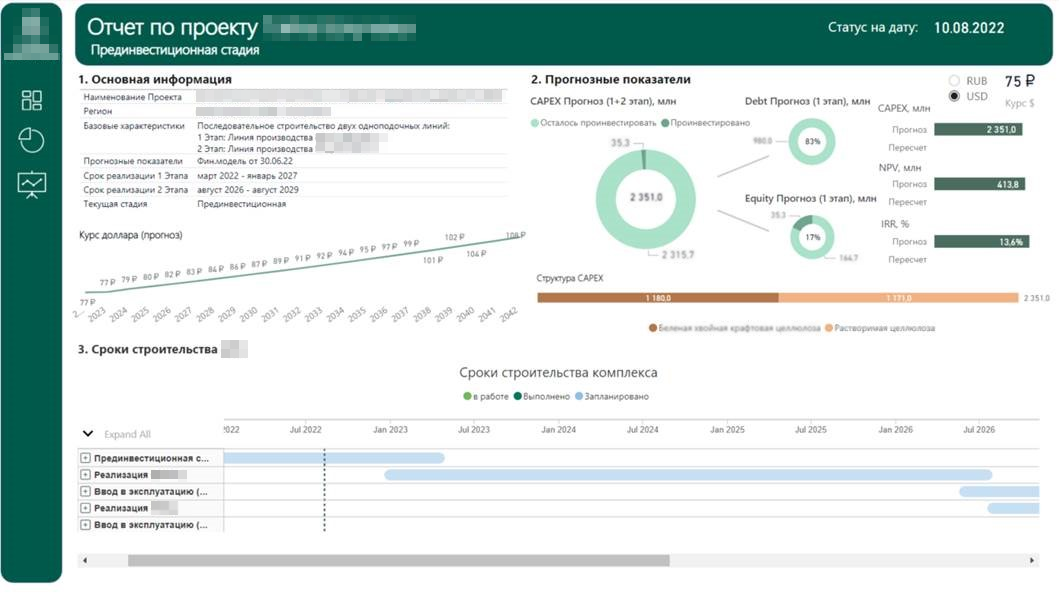Click the Expand All chevron
The height and width of the screenshot is (594, 1059).
coord(88,434)
